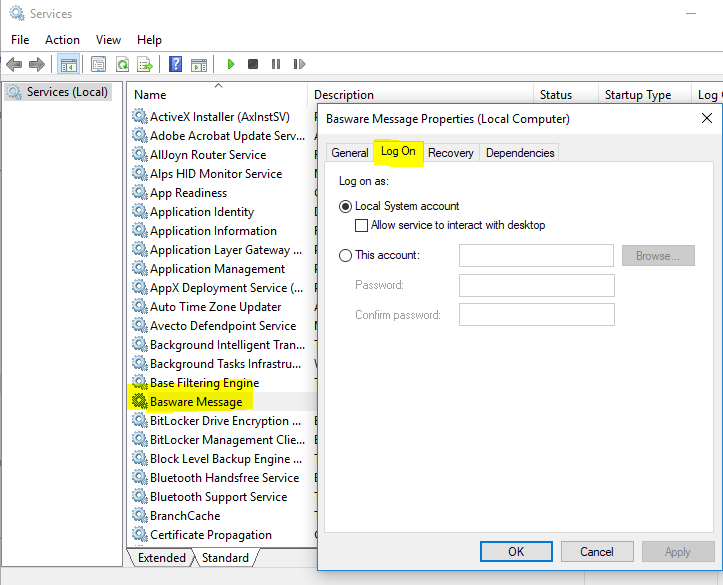Open the Help toolbar icon
Image resolution: width=723 pixels, height=585 pixels.
point(175,64)
